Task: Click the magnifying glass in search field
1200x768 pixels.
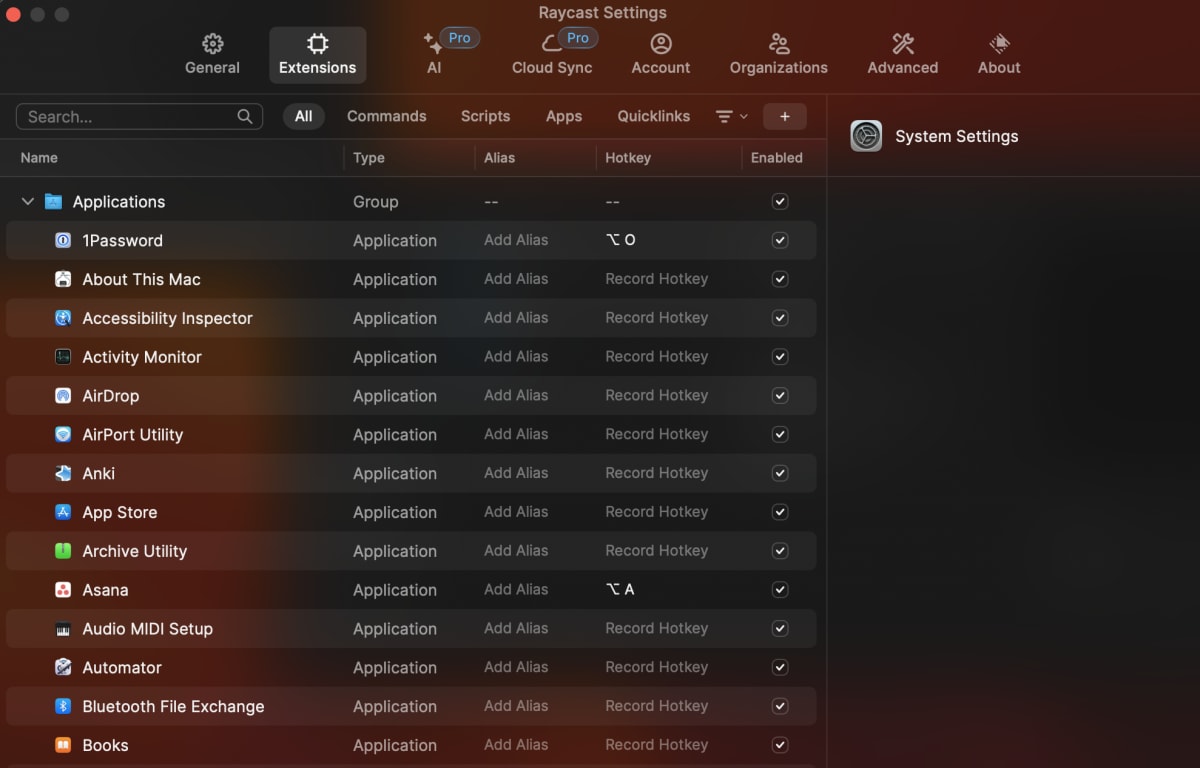Action: (x=245, y=116)
